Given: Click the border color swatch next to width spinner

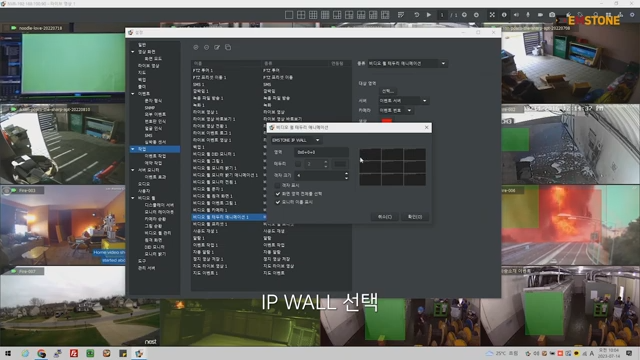Looking at the screenshot, I should (x=340, y=164).
